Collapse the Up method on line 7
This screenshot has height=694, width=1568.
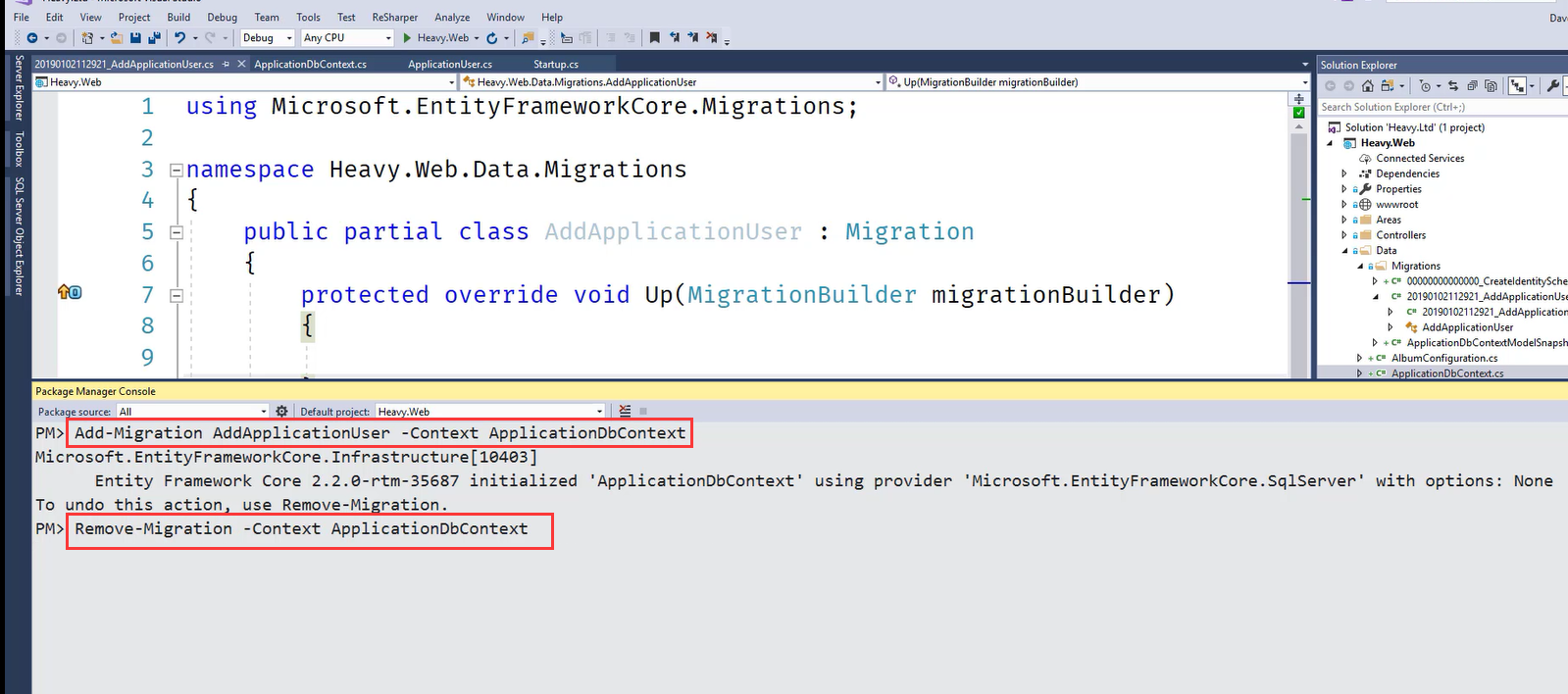coord(177,295)
